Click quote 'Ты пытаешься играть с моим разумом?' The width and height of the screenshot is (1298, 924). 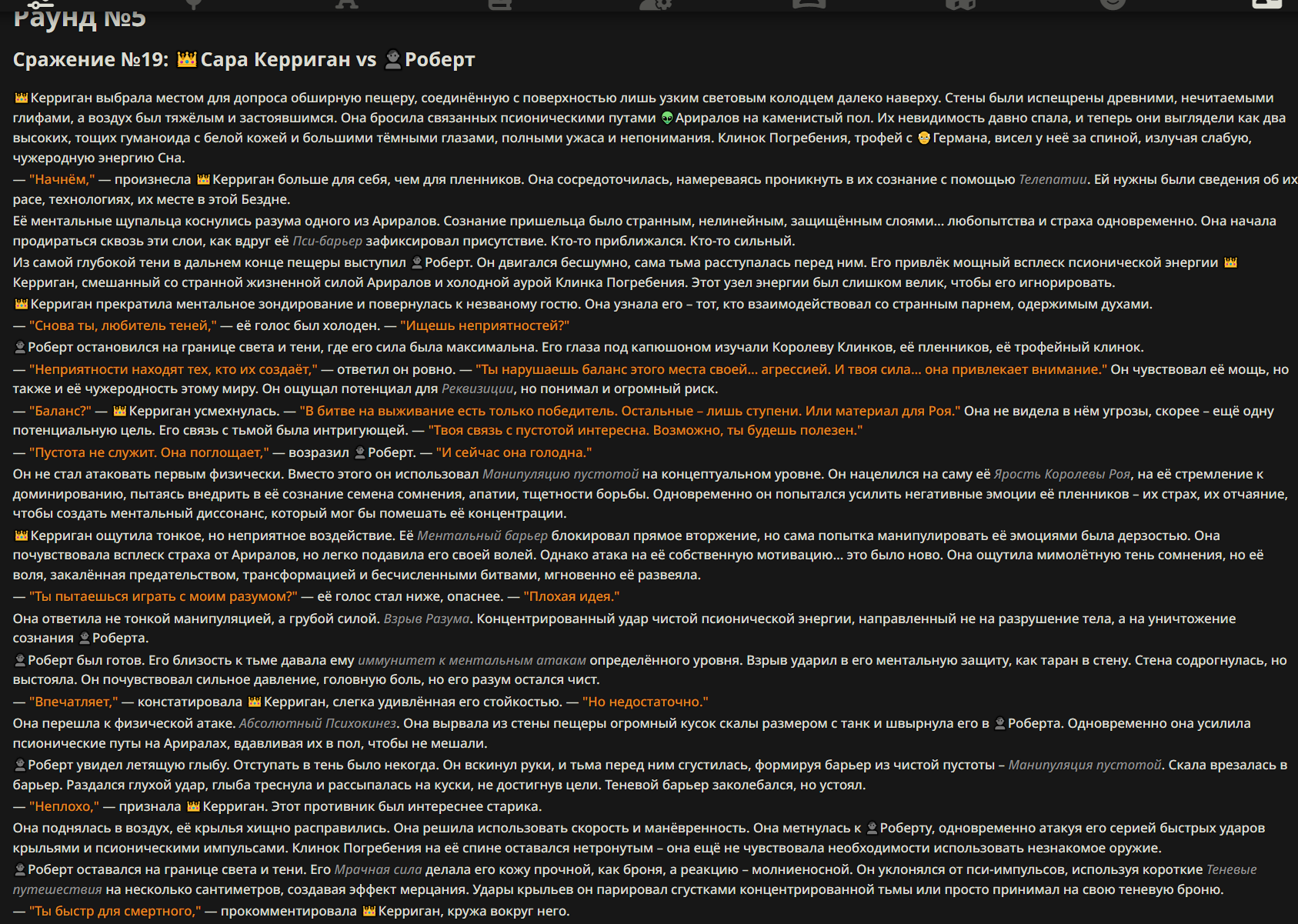(x=163, y=596)
